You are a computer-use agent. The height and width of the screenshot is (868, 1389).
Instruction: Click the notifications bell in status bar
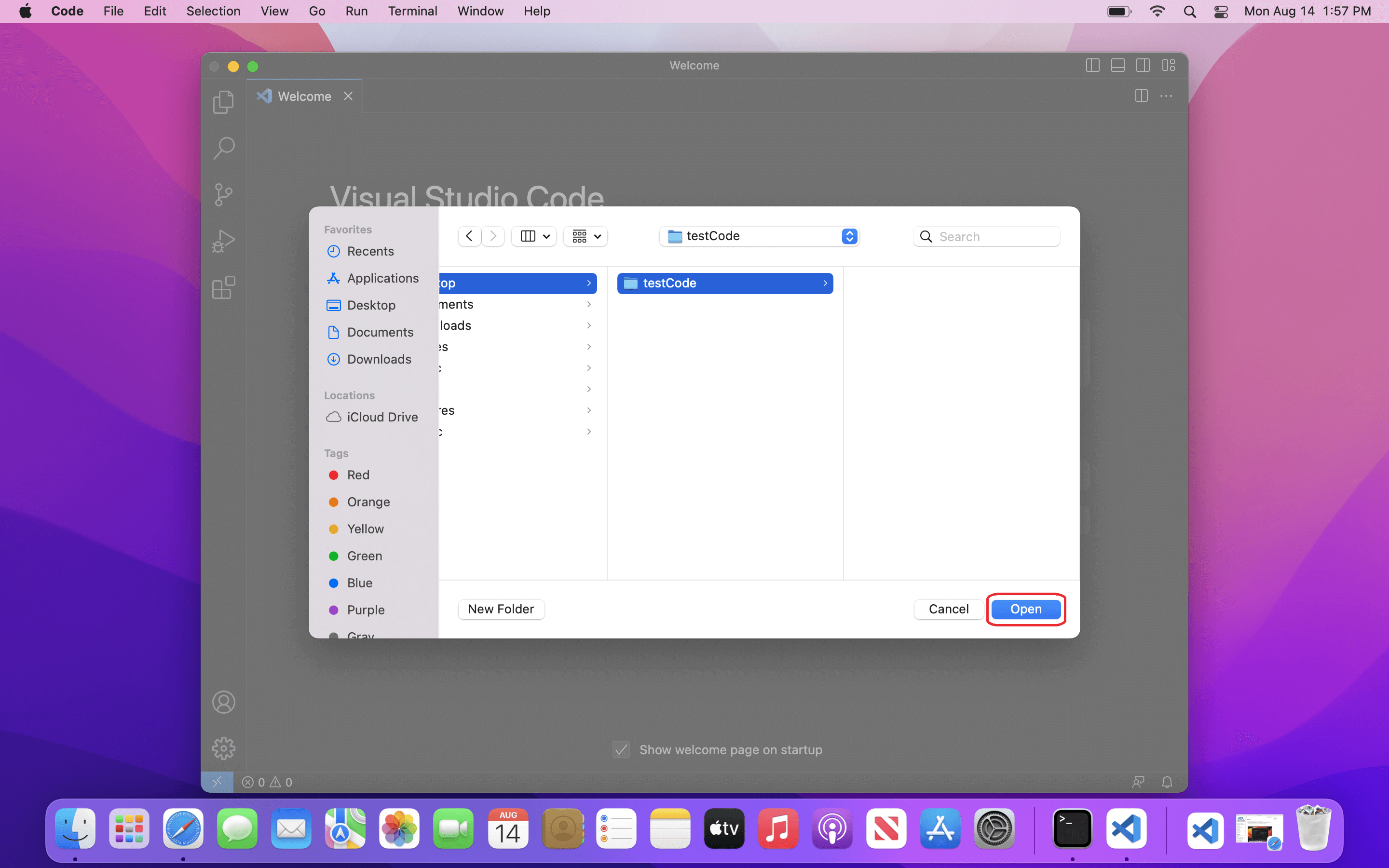(x=1167, y=782)
